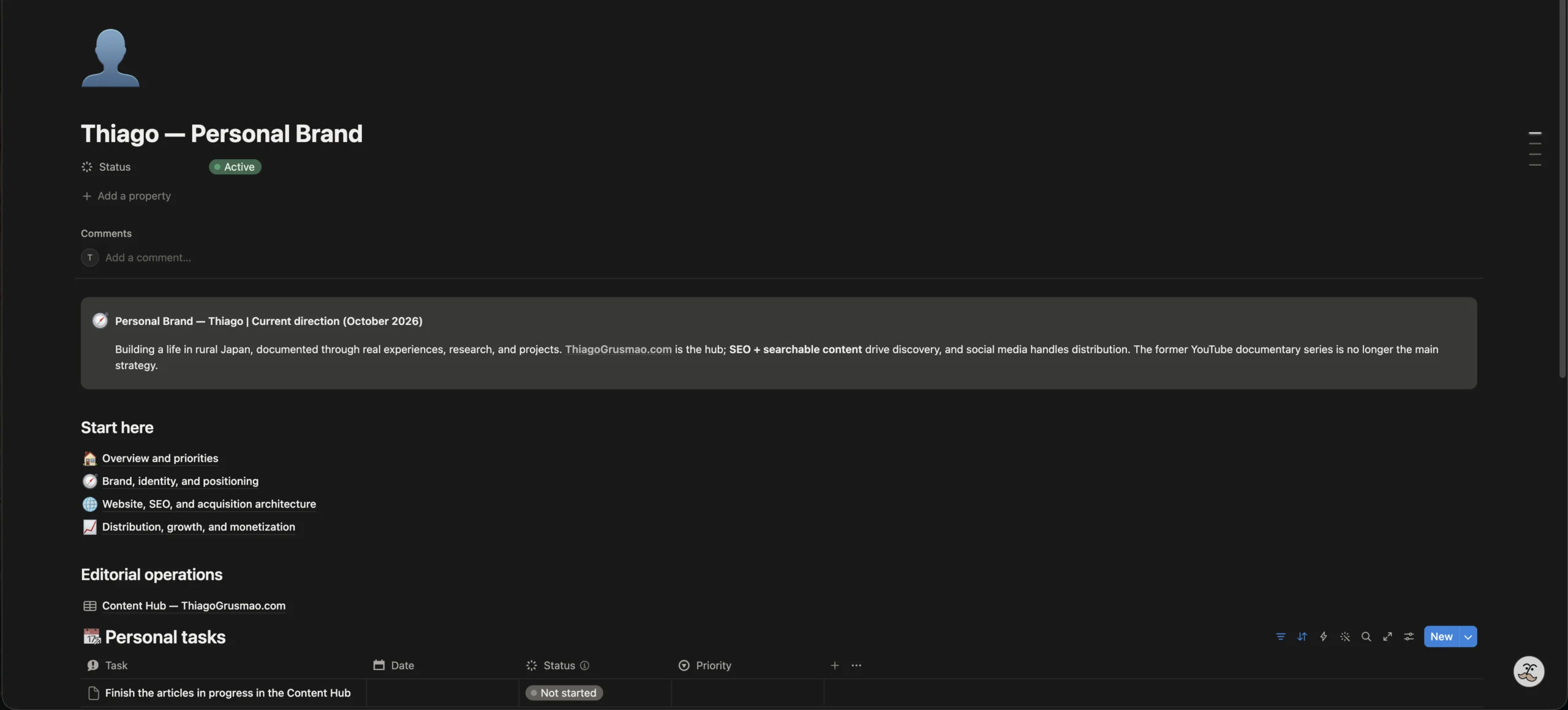1568x710 pixels.
Task: Open the Active status tag selector
Action: (x=235, y=167)
